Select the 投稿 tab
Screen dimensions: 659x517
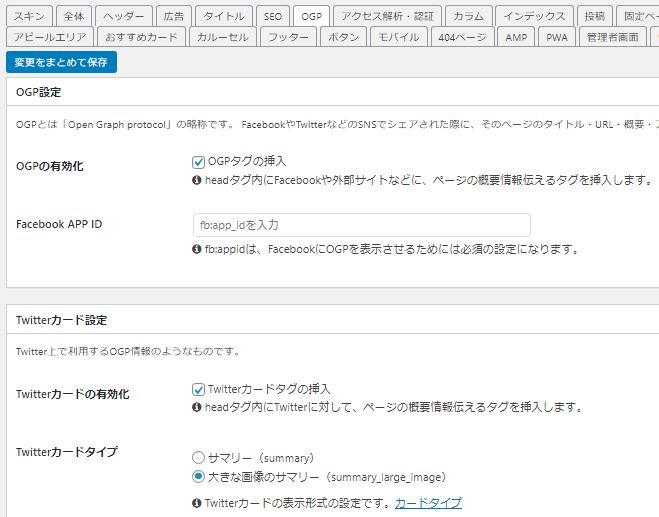pos(594,16)
